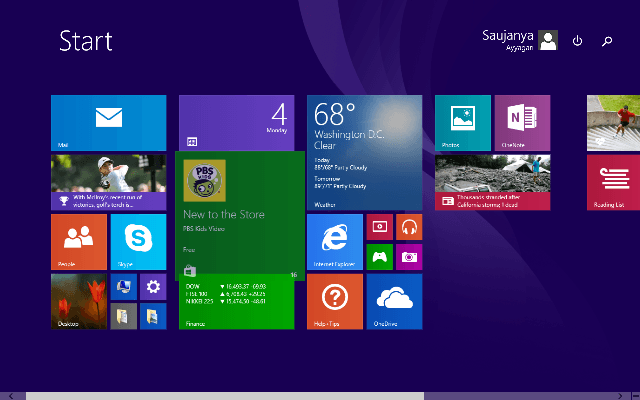Open the Help+Tips tile
This screenshot has height=400, width=640.
click(x=335, y=302)
